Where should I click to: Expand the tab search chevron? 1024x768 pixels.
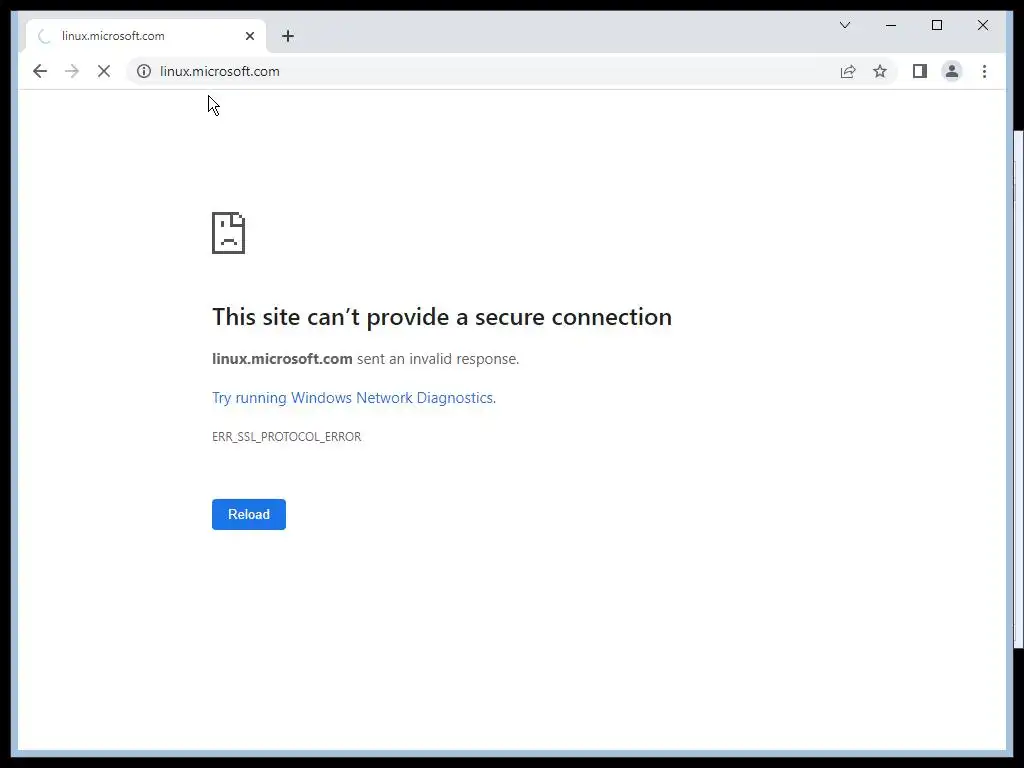(x=845, y=25)
